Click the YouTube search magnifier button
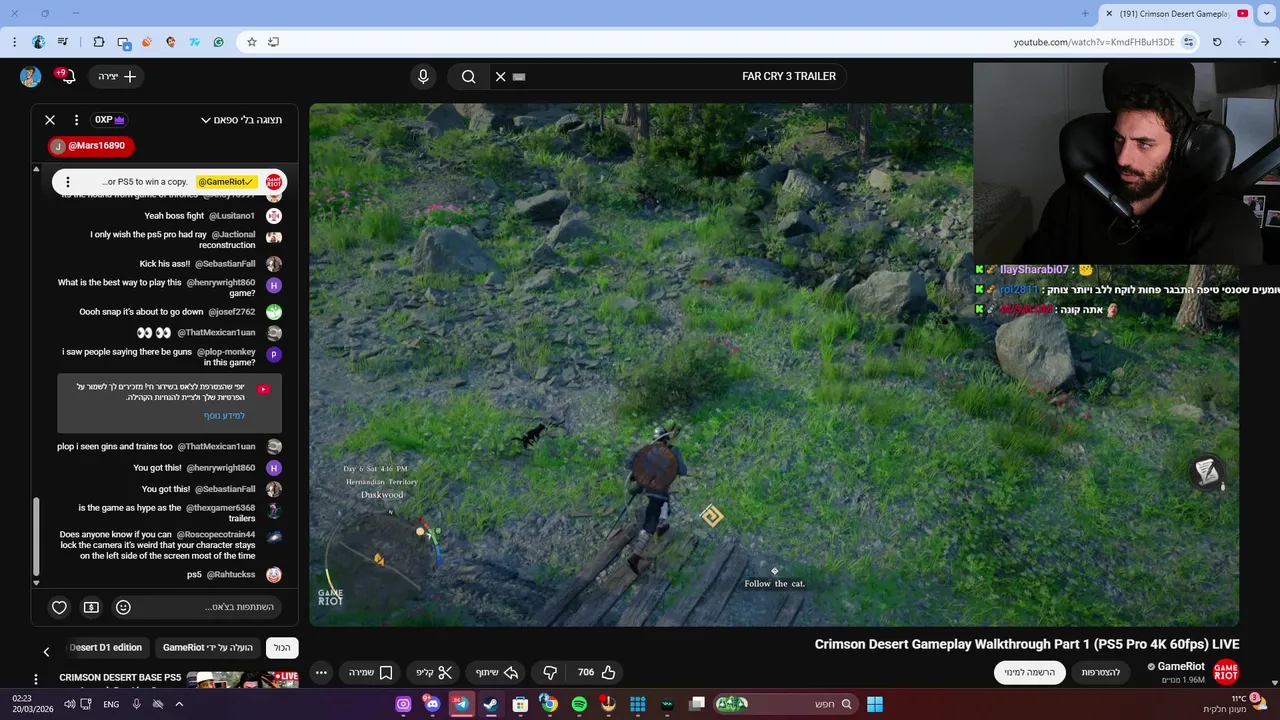Screen dimensions: 1280x720 tap(468, 76)
